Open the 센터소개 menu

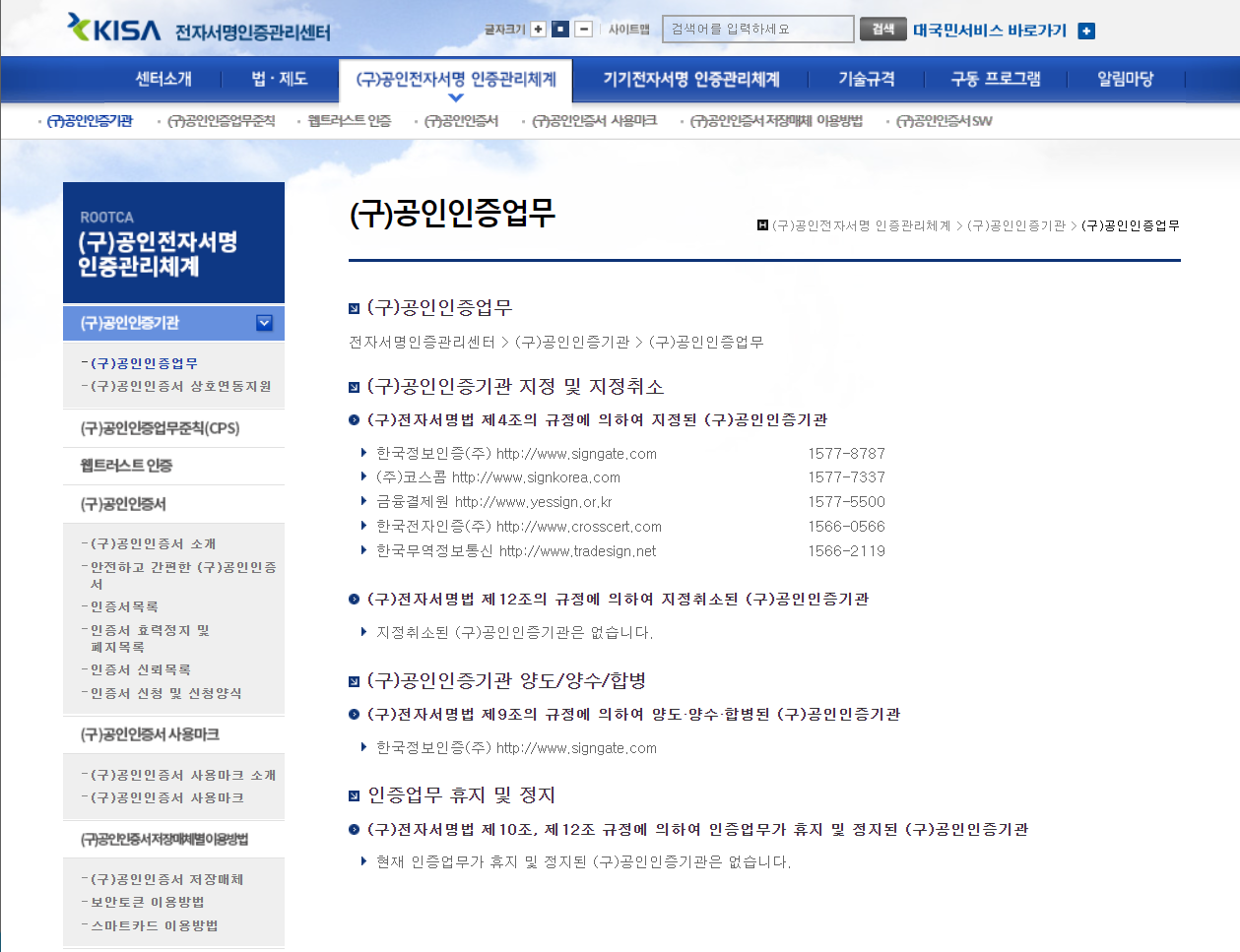click(163, 79)
